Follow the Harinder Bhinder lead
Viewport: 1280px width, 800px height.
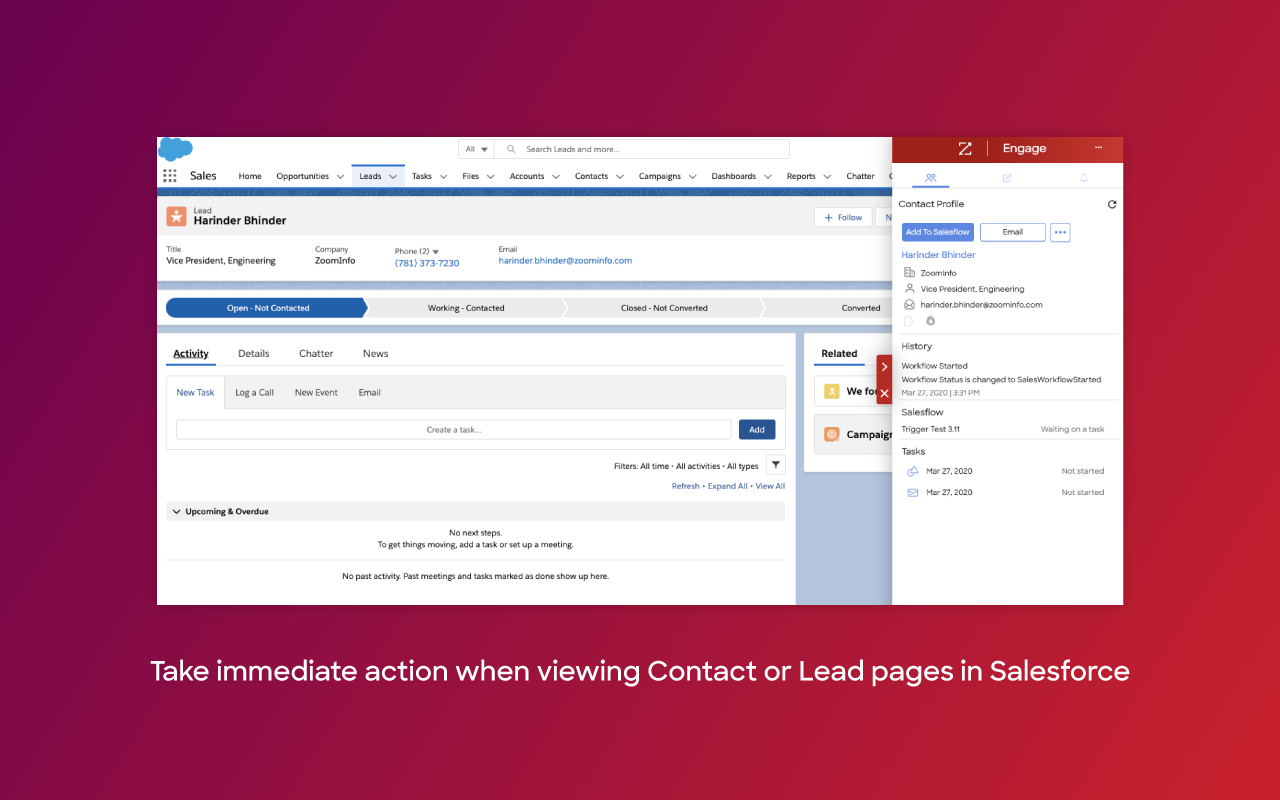842,217
